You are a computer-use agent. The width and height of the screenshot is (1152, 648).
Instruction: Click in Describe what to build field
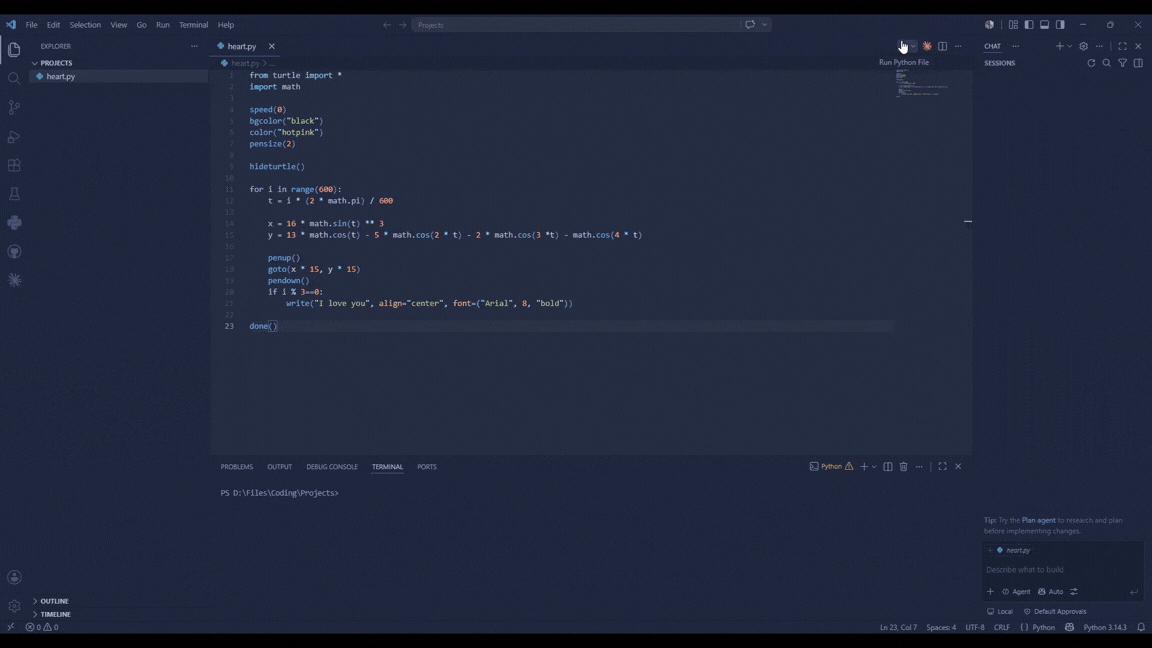click(1062, 569)
